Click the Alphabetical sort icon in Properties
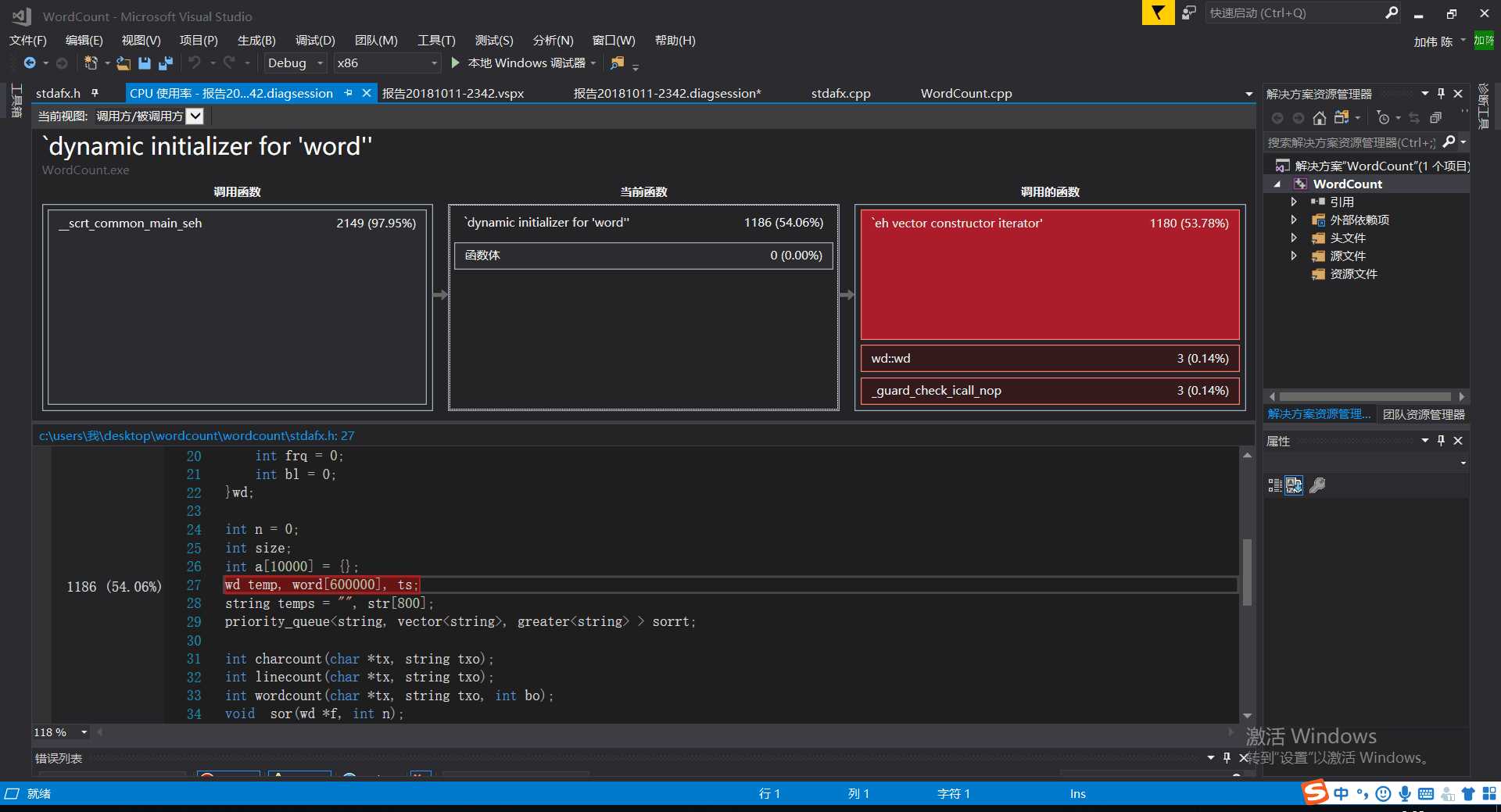The width and height of the screenshot is (1501, 812). point(1295,485)
